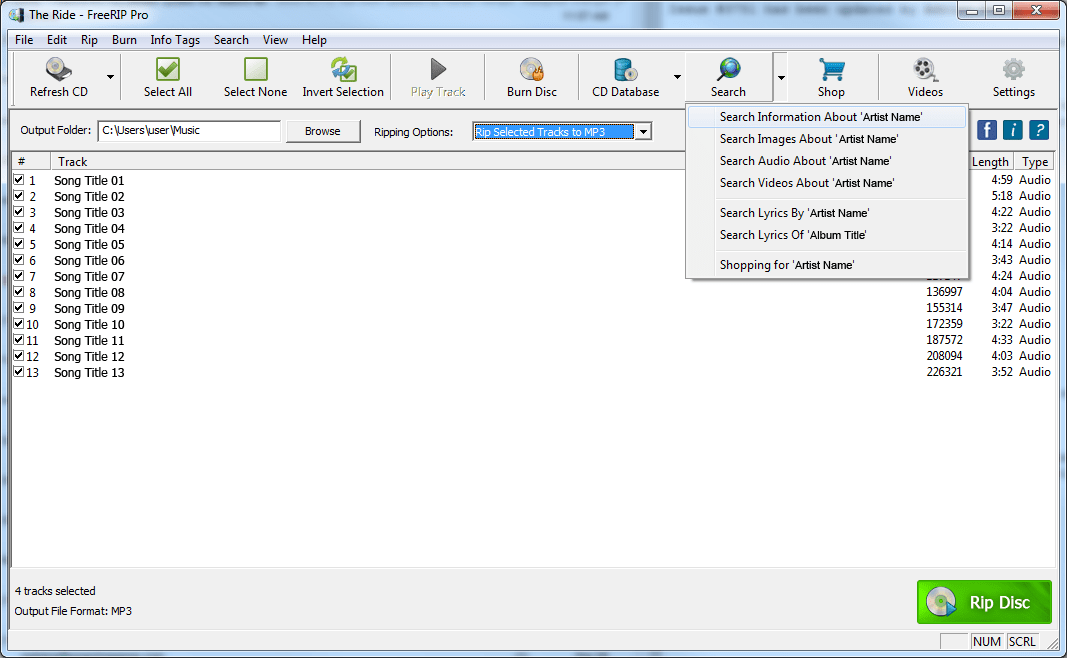The width and height of the screenshot is (1067, 658).
Task: Open the CD Database lookup icon
Action: pos(626,76)
